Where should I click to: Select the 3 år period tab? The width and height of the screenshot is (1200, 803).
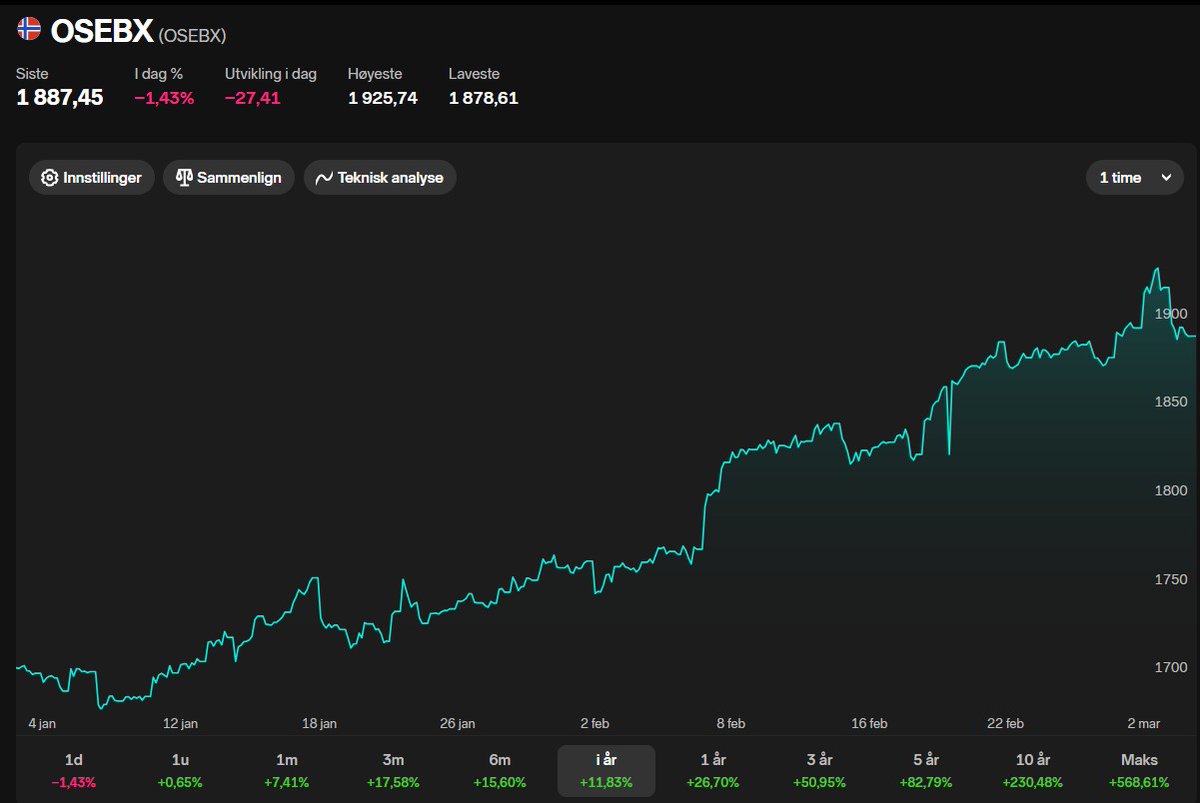click(x=819, y=770)
